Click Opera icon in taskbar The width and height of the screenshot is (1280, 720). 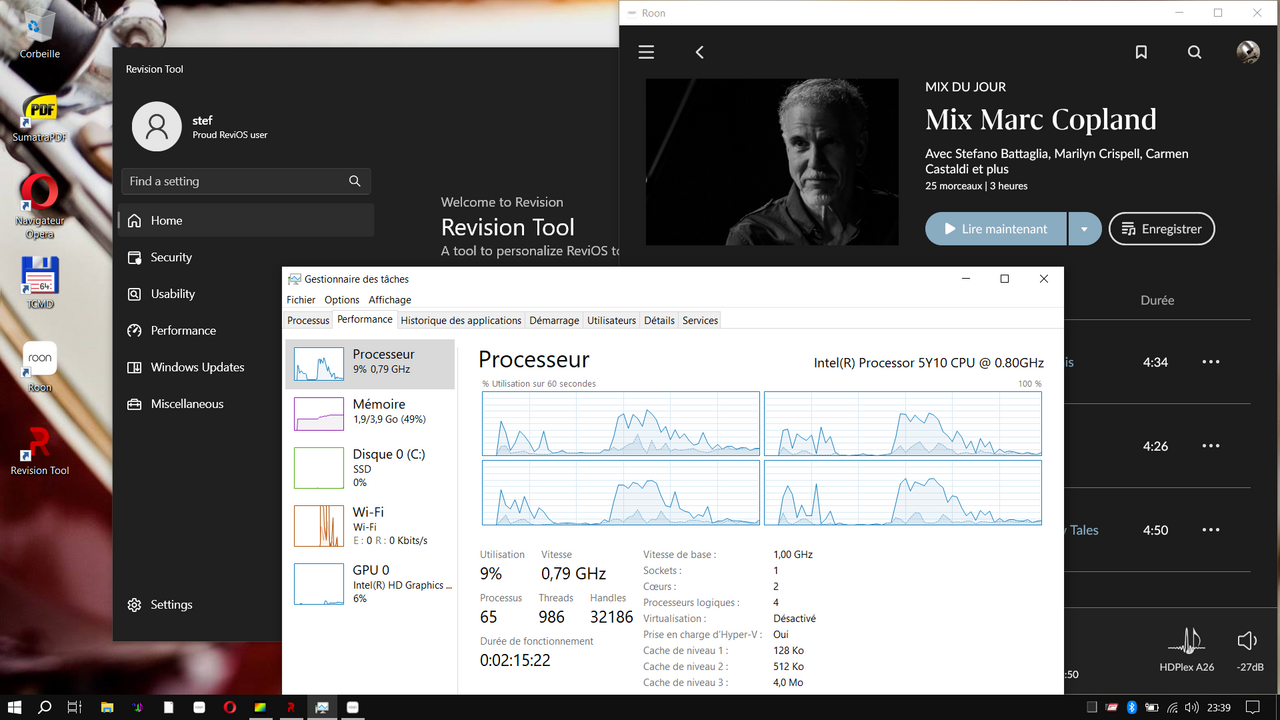click(230, 708)
